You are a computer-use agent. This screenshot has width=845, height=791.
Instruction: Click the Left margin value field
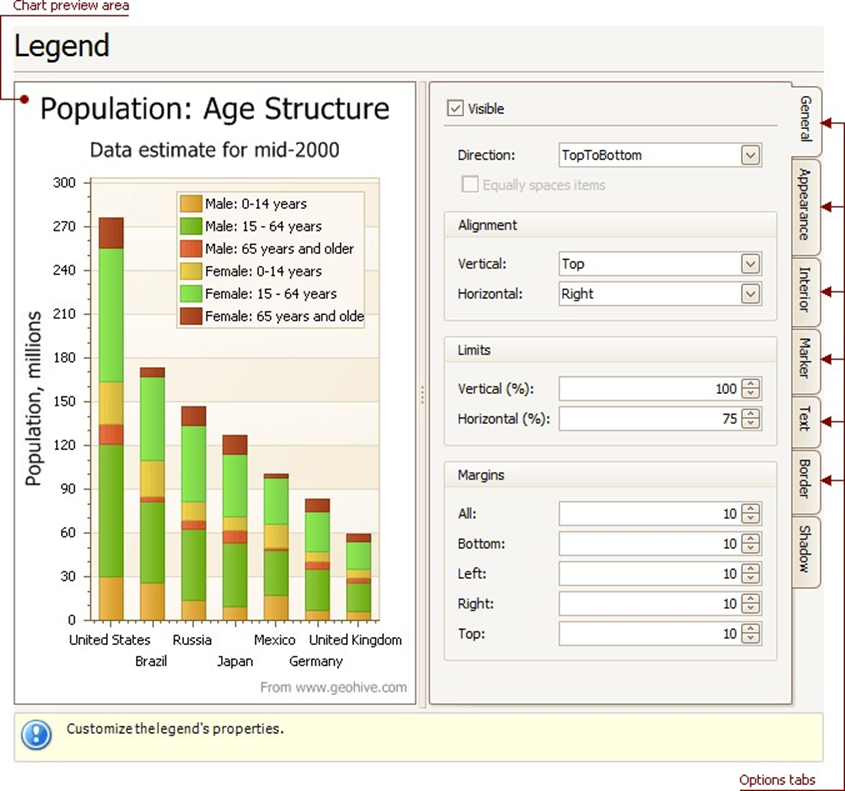point(650,574)
